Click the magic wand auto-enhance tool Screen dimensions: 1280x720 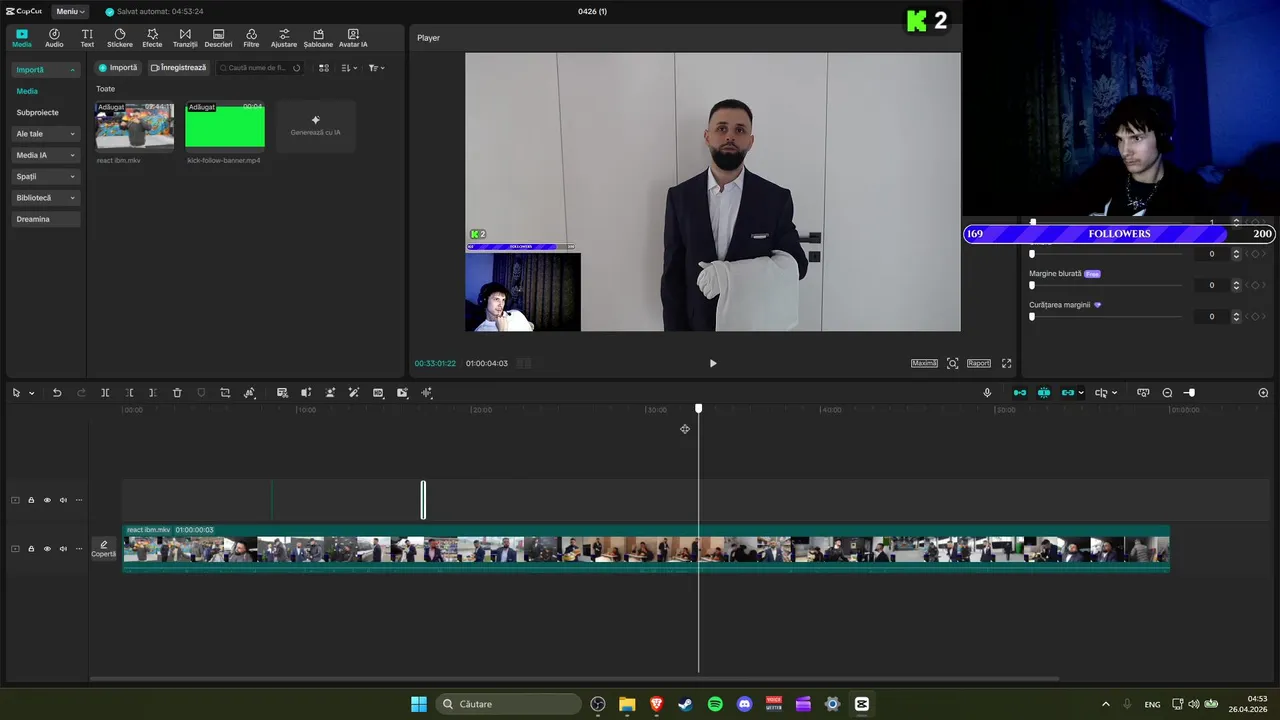pyautogui.click(x=354, y=393)
